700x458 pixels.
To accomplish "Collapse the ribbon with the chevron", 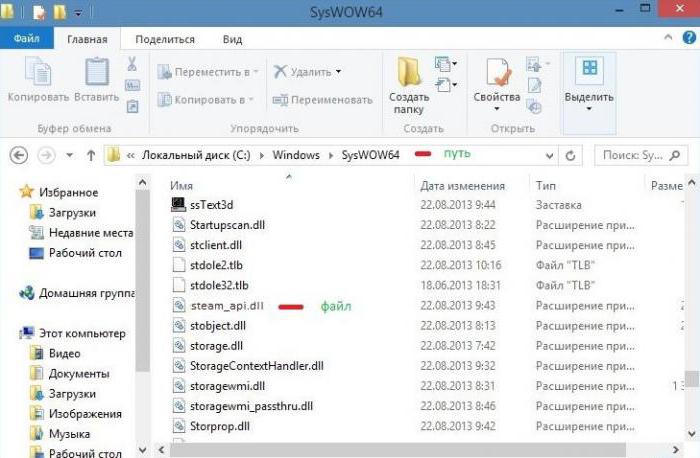I will coord(668,37).
